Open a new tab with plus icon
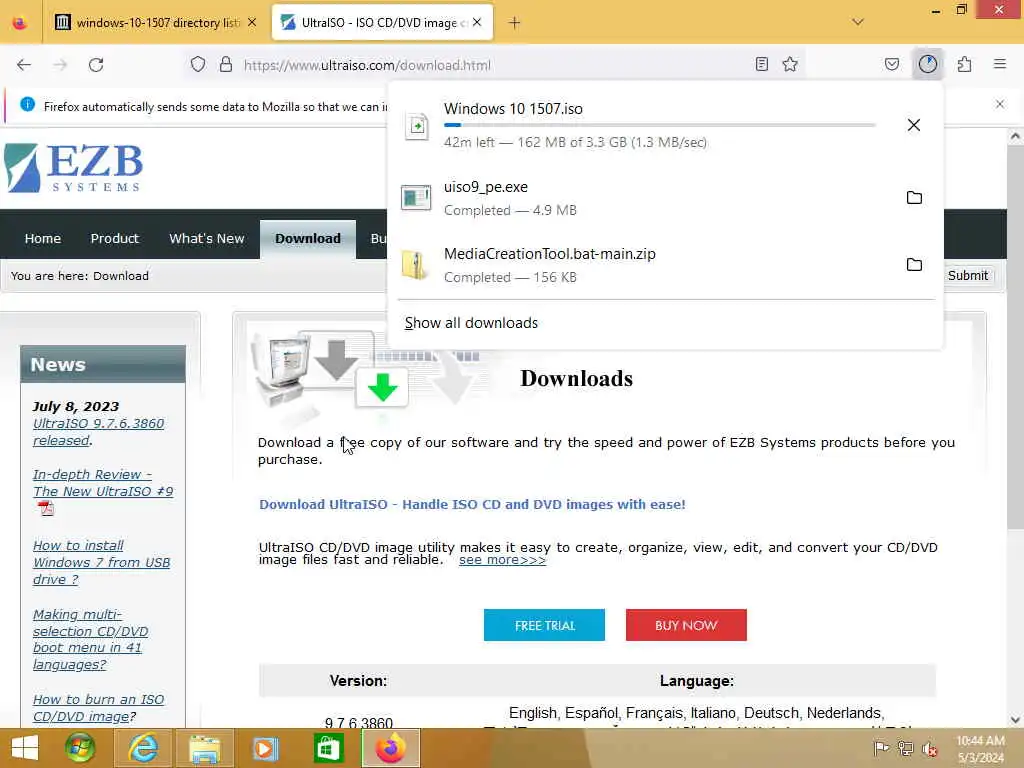 pos(515,23)
